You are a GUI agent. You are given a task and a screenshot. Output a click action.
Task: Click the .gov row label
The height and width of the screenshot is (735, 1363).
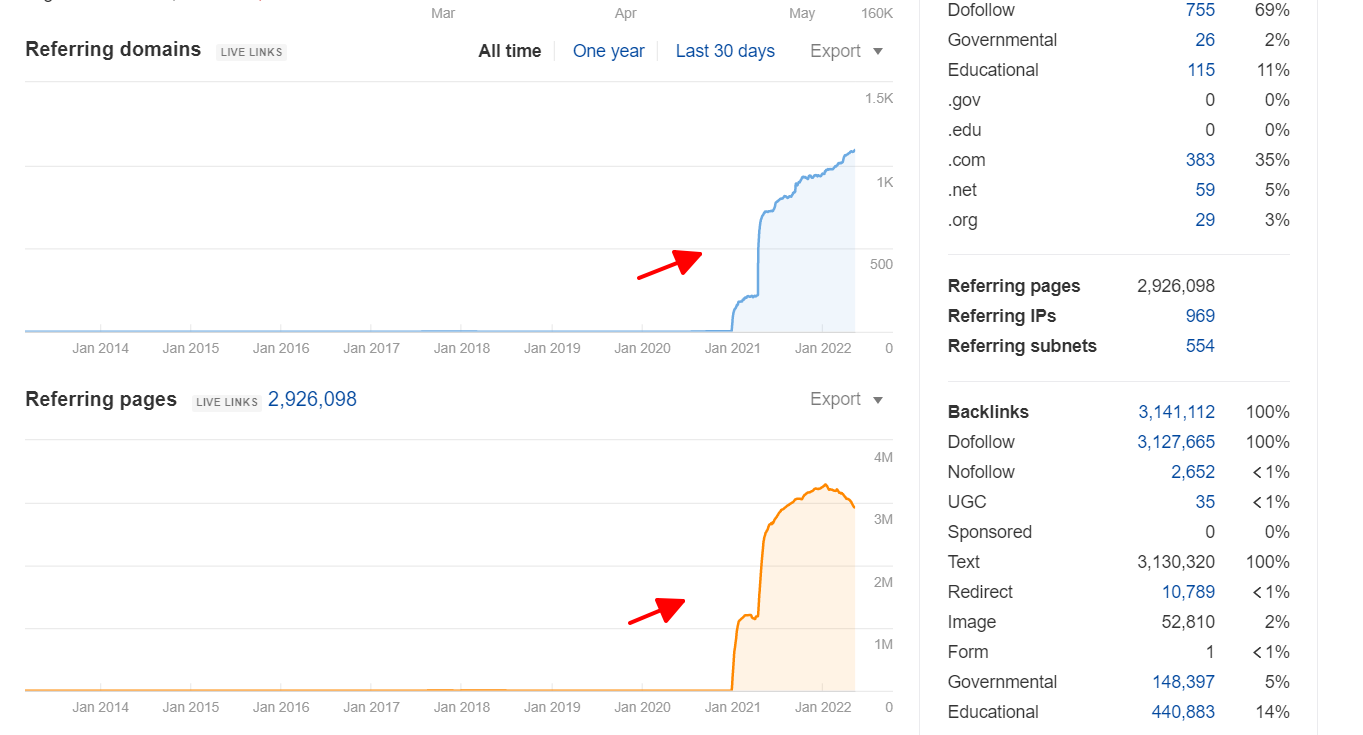[964, 100]
